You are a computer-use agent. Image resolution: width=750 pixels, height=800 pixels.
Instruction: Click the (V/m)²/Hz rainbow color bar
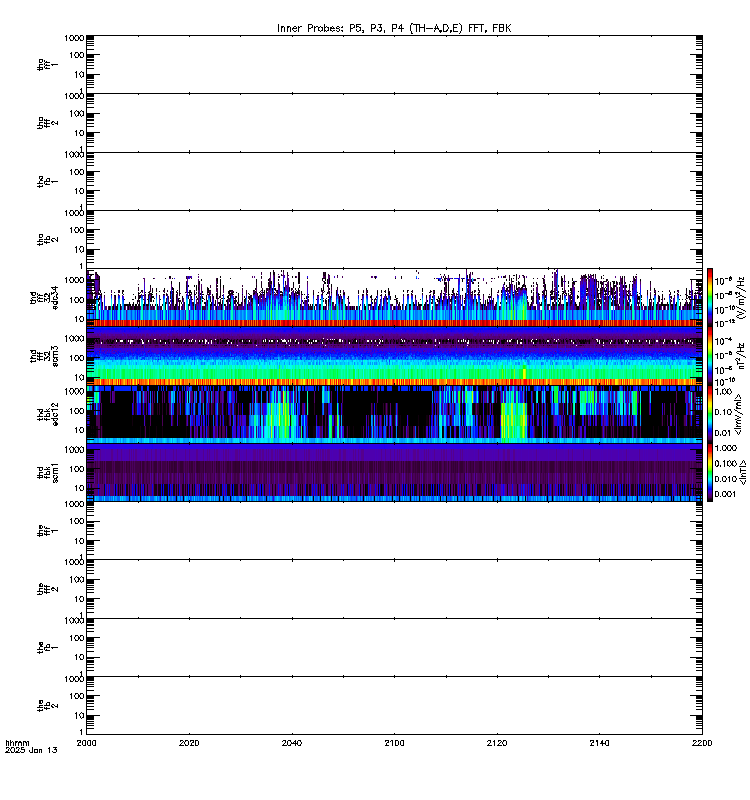click(710, 297)
